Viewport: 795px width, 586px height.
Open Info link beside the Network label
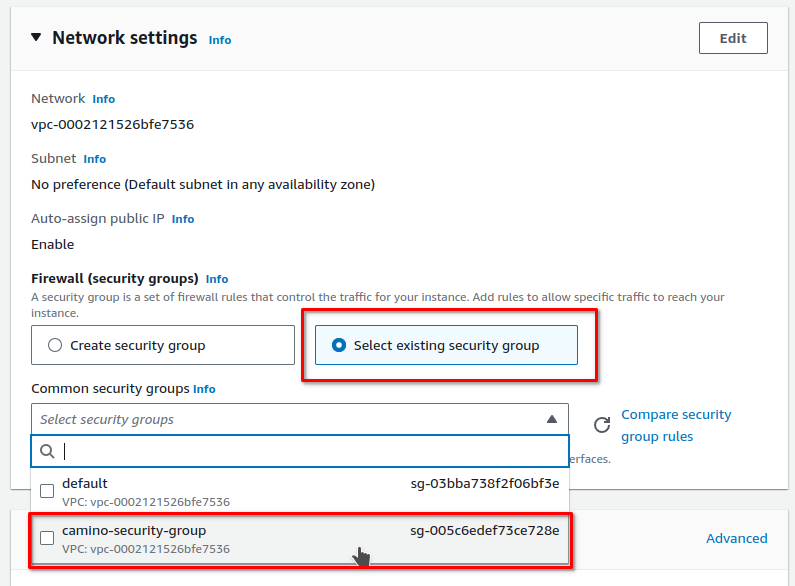[x=103, y=99]
